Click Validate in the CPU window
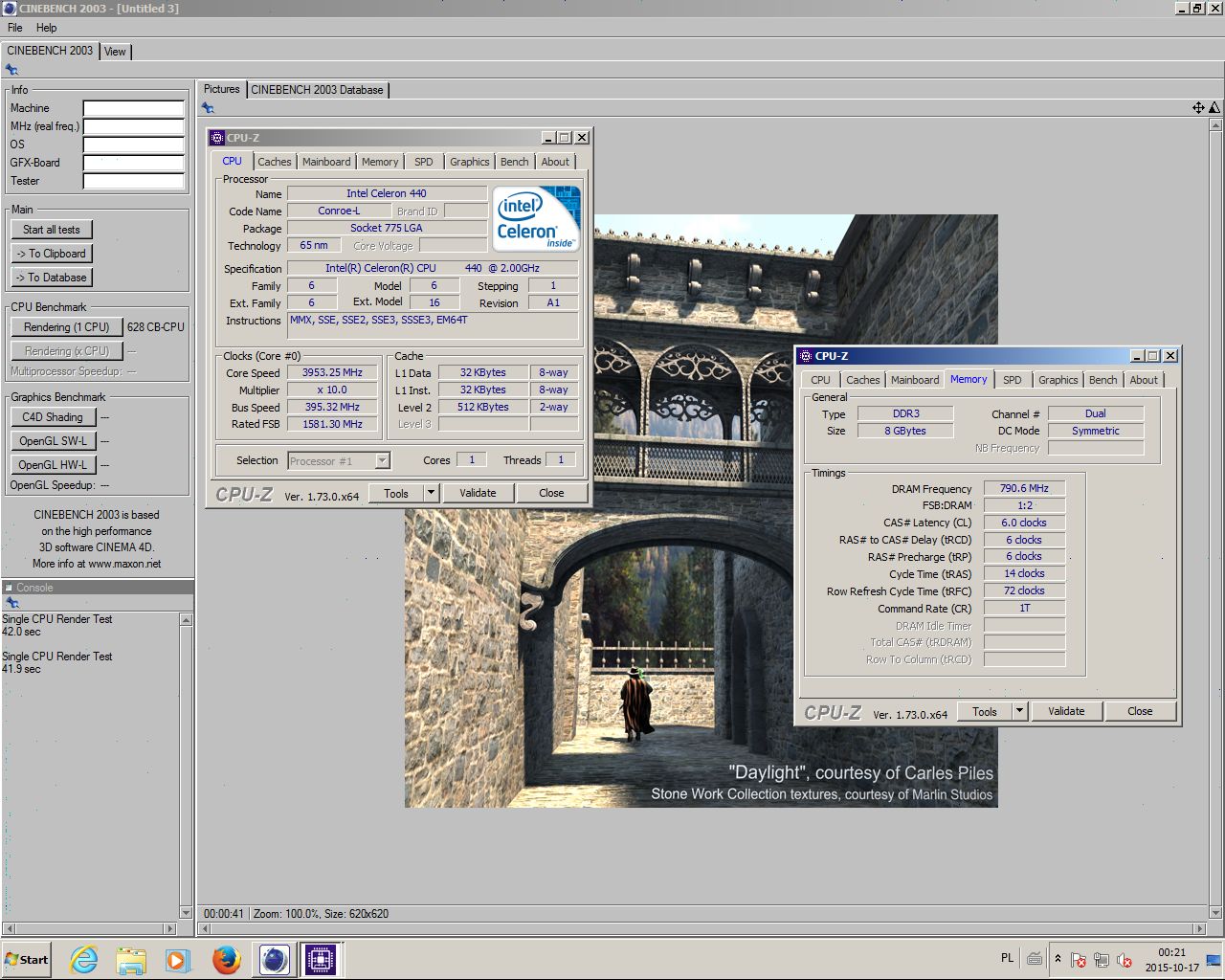The image size is (1225, 980). click(478, 493)
